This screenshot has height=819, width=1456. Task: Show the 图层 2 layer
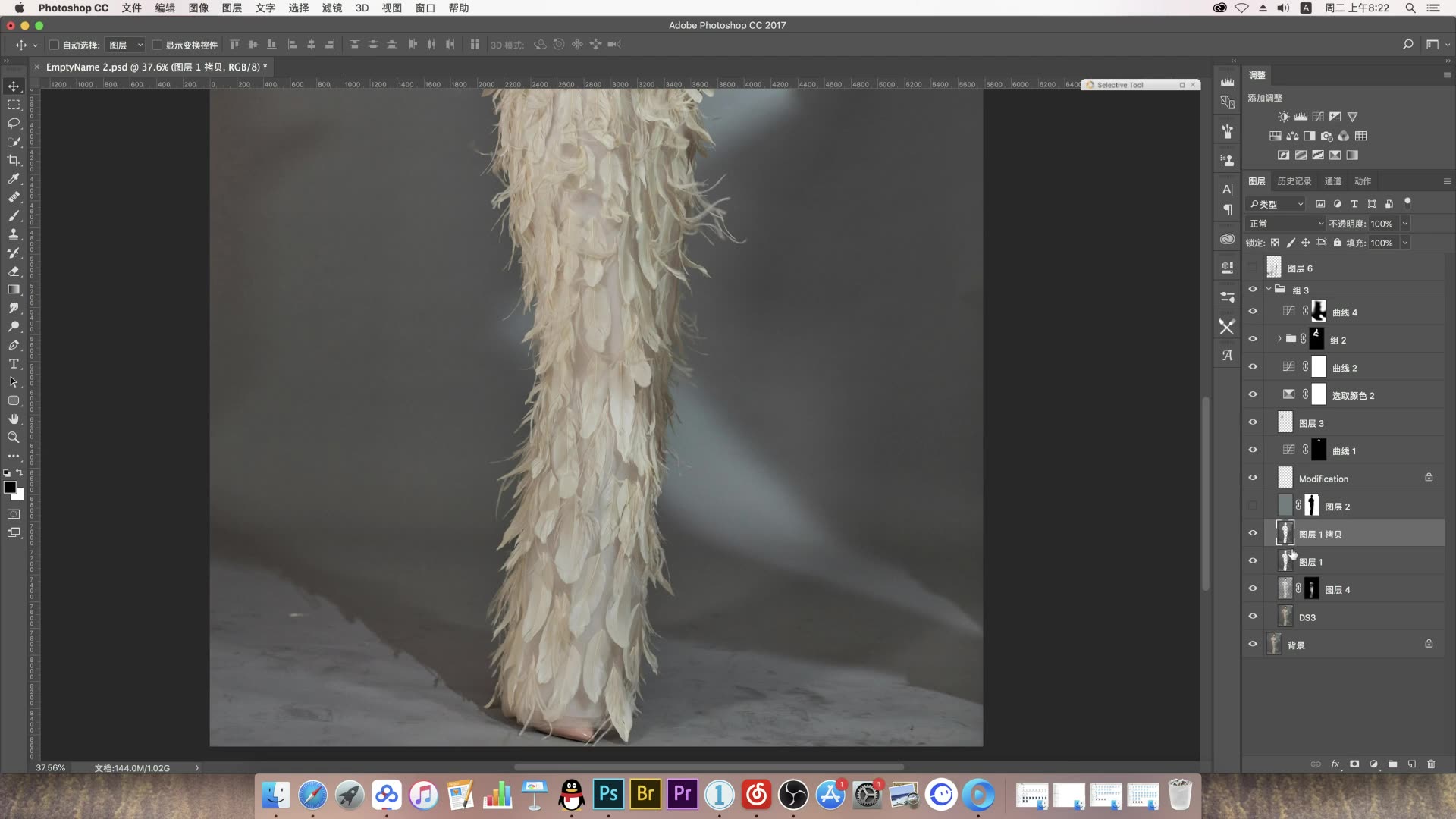pos(1253,506)
